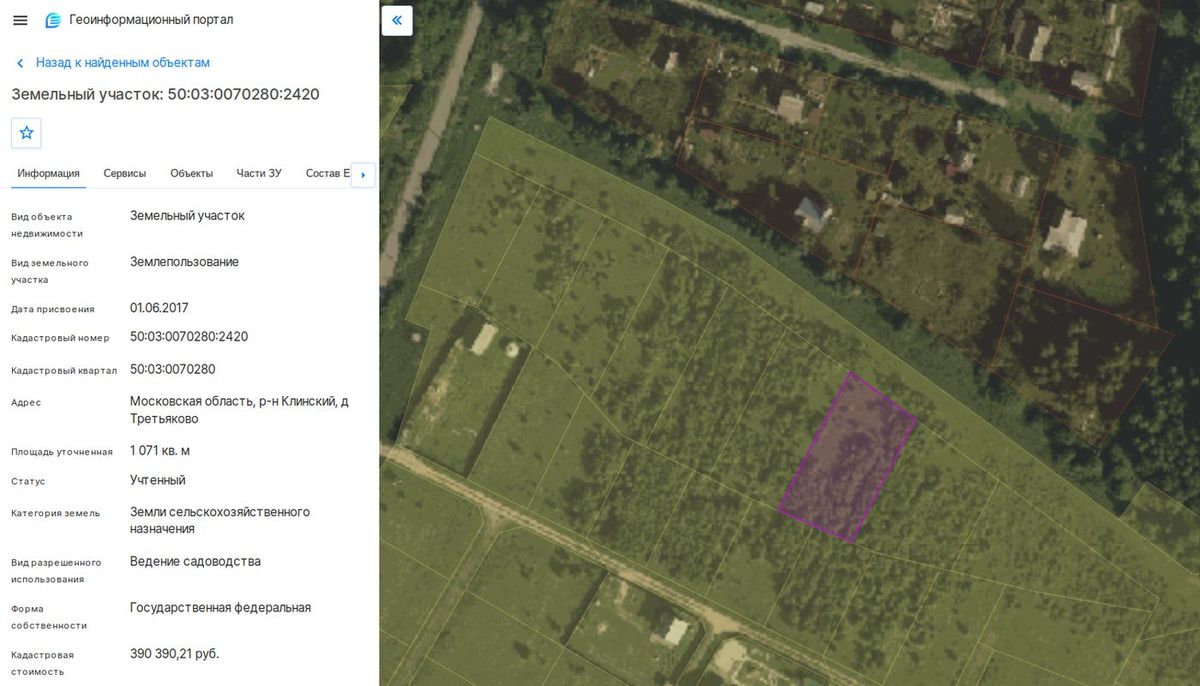Click the Геоинформационный портал title text

point(151,20)
